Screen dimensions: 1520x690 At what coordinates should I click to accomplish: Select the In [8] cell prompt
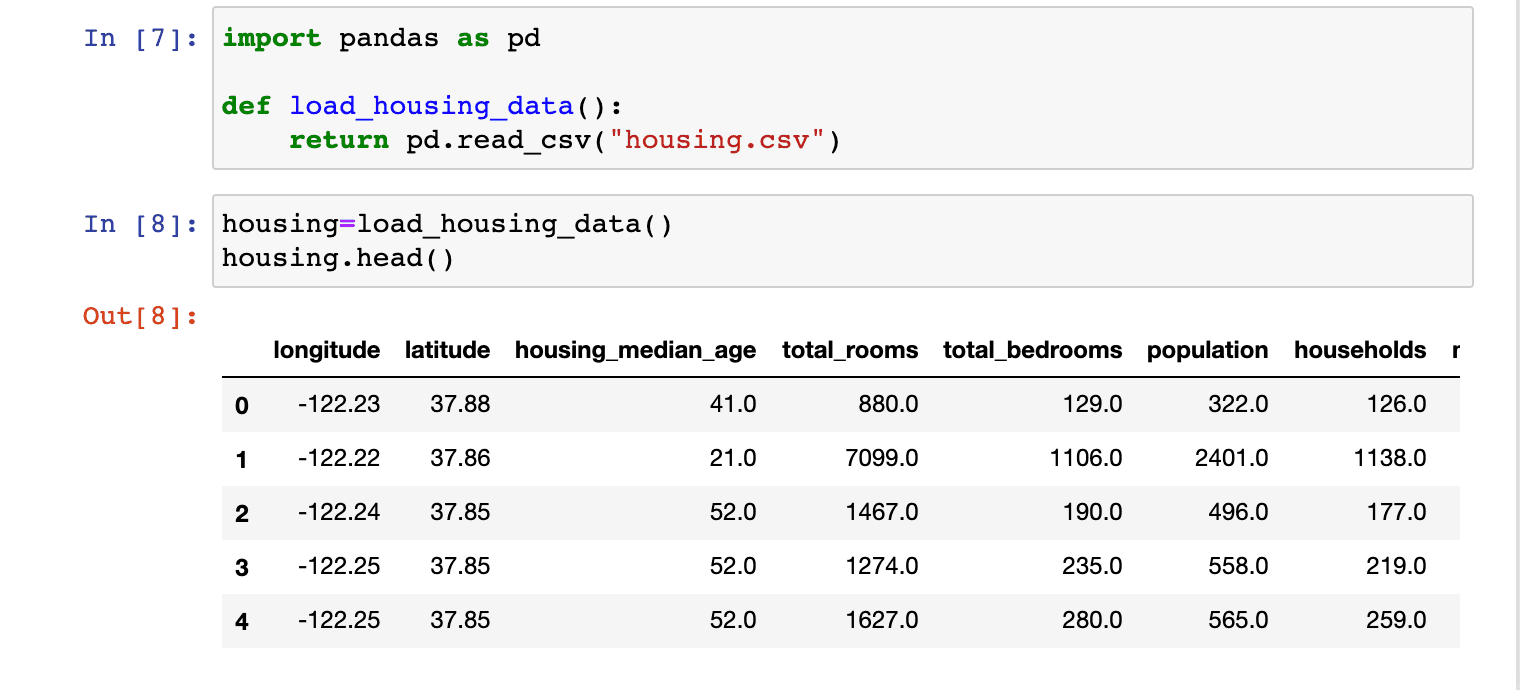139,224
